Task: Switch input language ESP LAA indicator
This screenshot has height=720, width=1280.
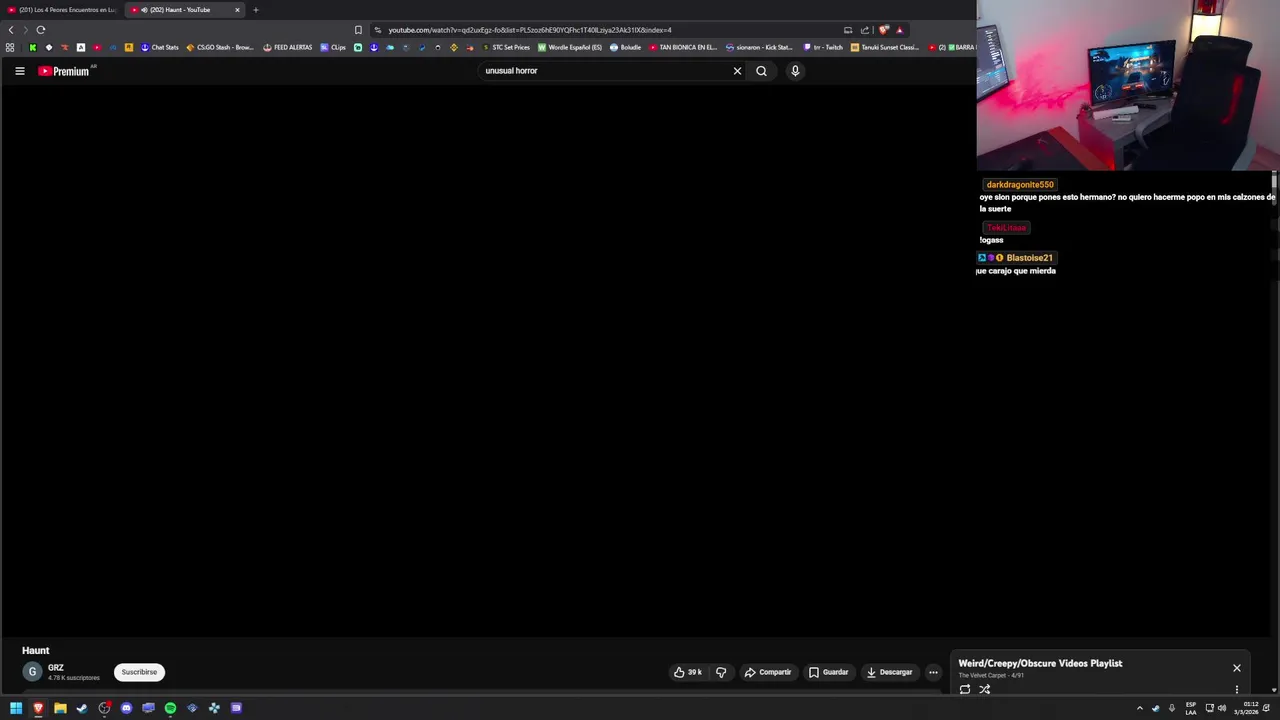Action: (1191, 708)
